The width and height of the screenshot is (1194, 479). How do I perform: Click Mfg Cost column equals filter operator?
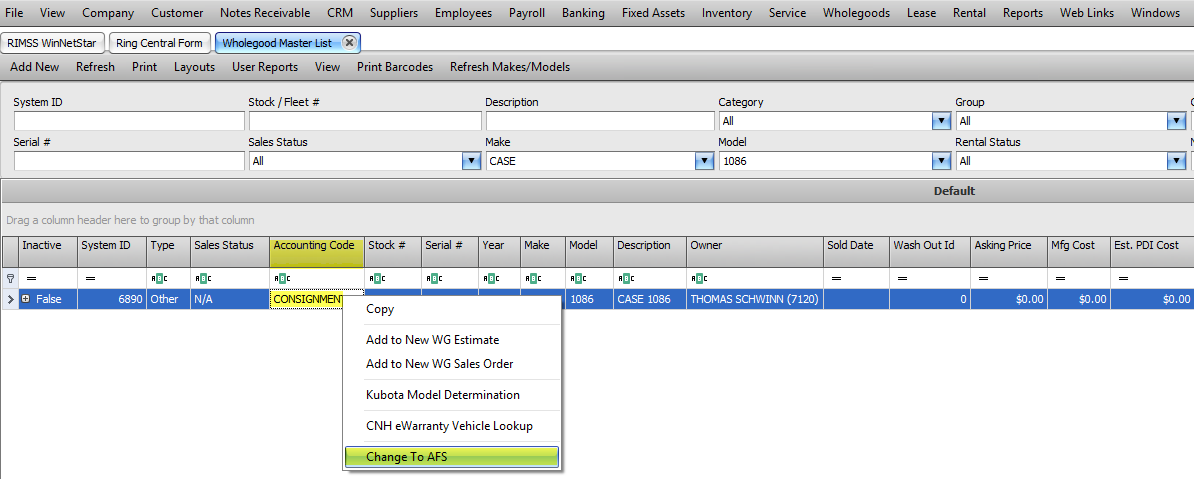pyautogui.click(x=1060, y=279)
